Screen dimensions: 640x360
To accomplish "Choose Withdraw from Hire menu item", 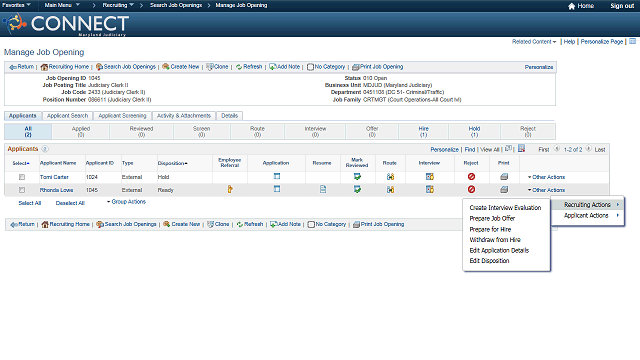I will click(495, 240).
